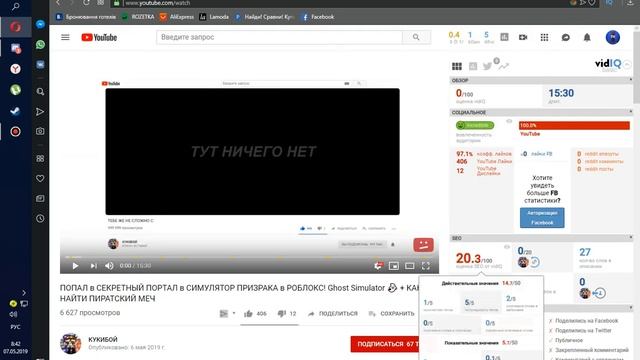Screen dimensions: 640x360
Task: Open the ROZETKA bookmark
Action: point(138,17)
